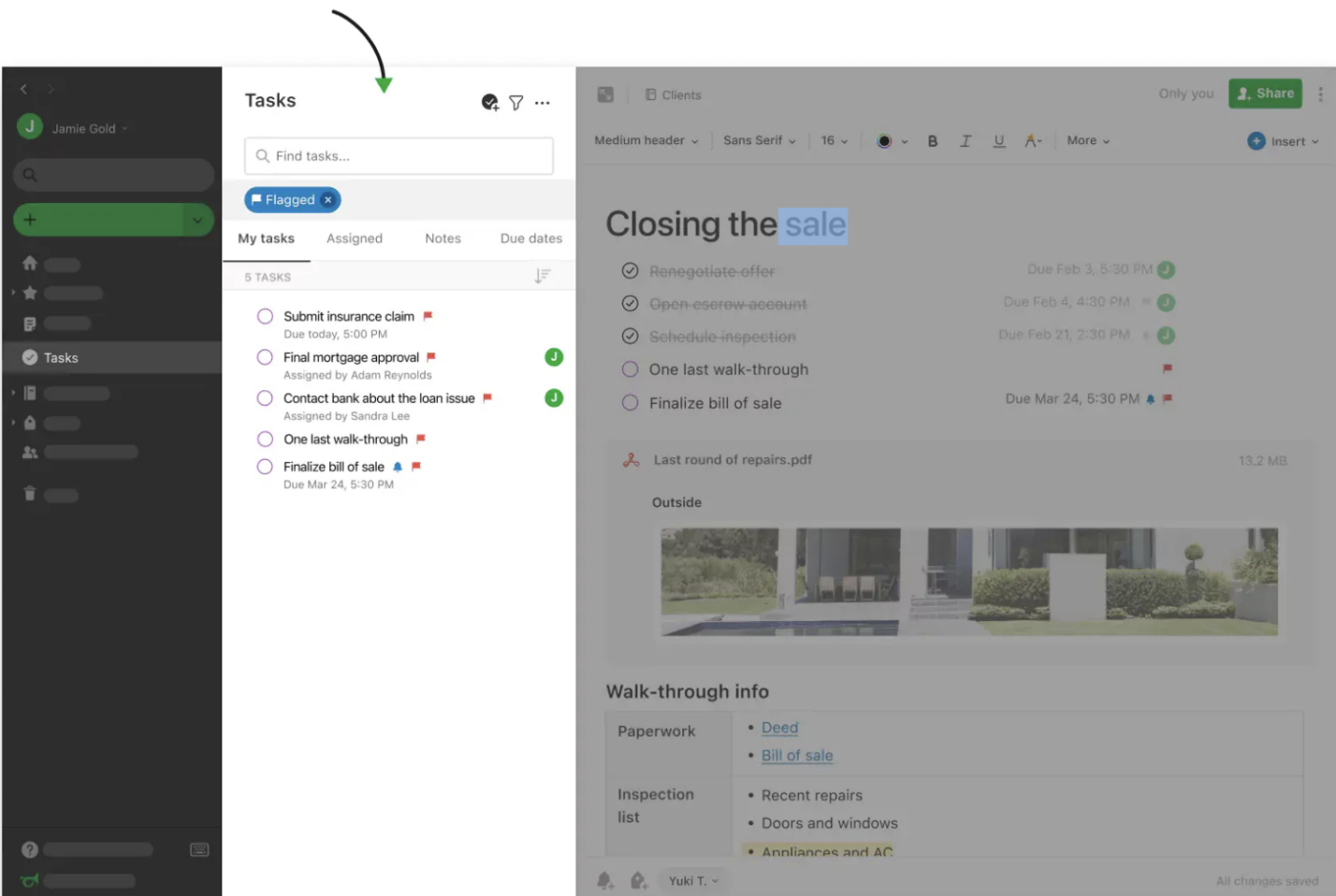The image size is (1336, 896).
Task: Open the Medium header dropdown
Action: [x=646, y=140]
